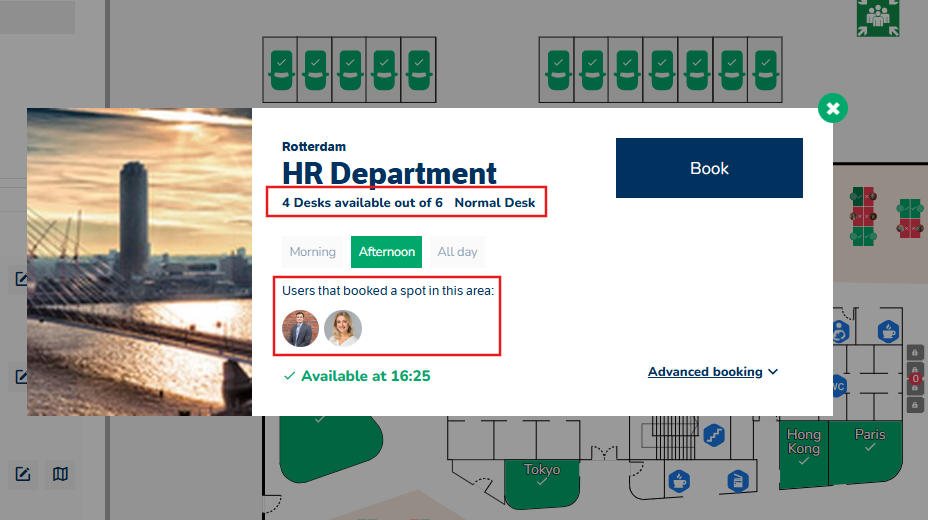
Task: Click the coffee cup icon near the locks
Action: [887, 331]
